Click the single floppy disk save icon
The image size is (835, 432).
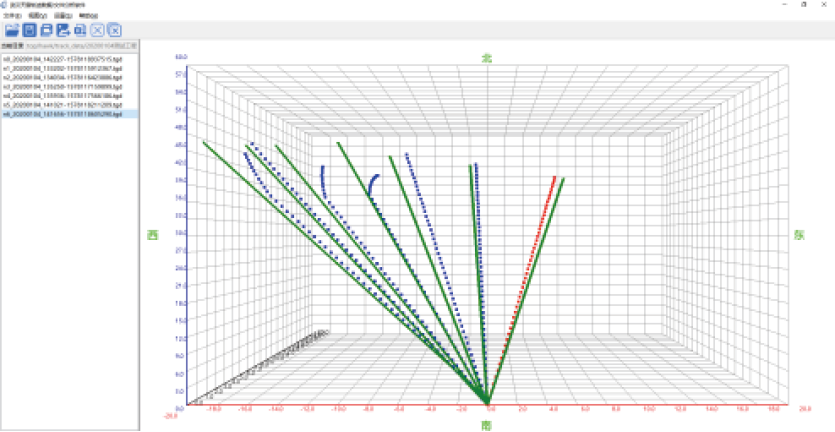pyautogui.click(x=29, y=30)
